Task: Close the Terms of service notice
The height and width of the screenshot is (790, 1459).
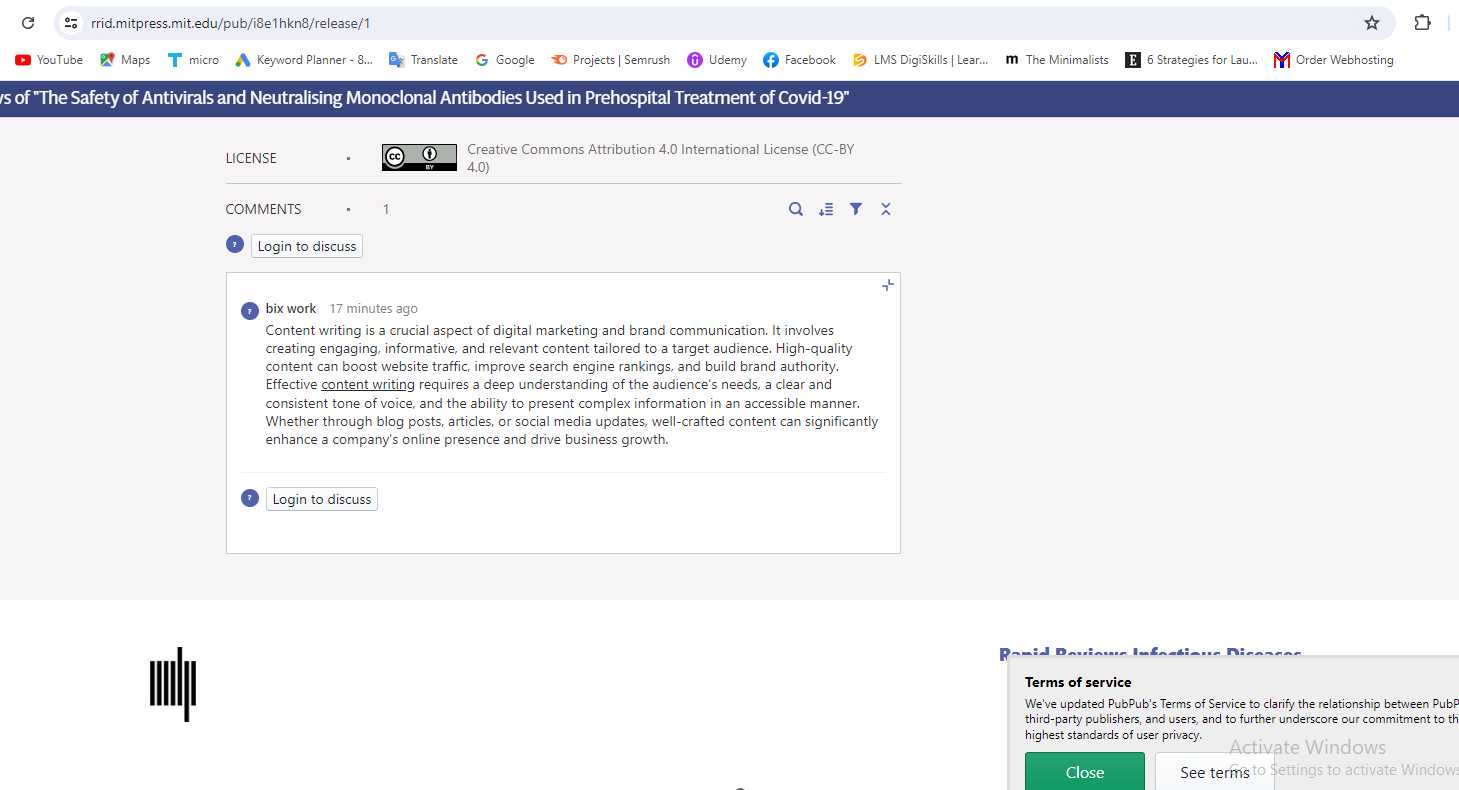Action: [x=1084, y=772]
